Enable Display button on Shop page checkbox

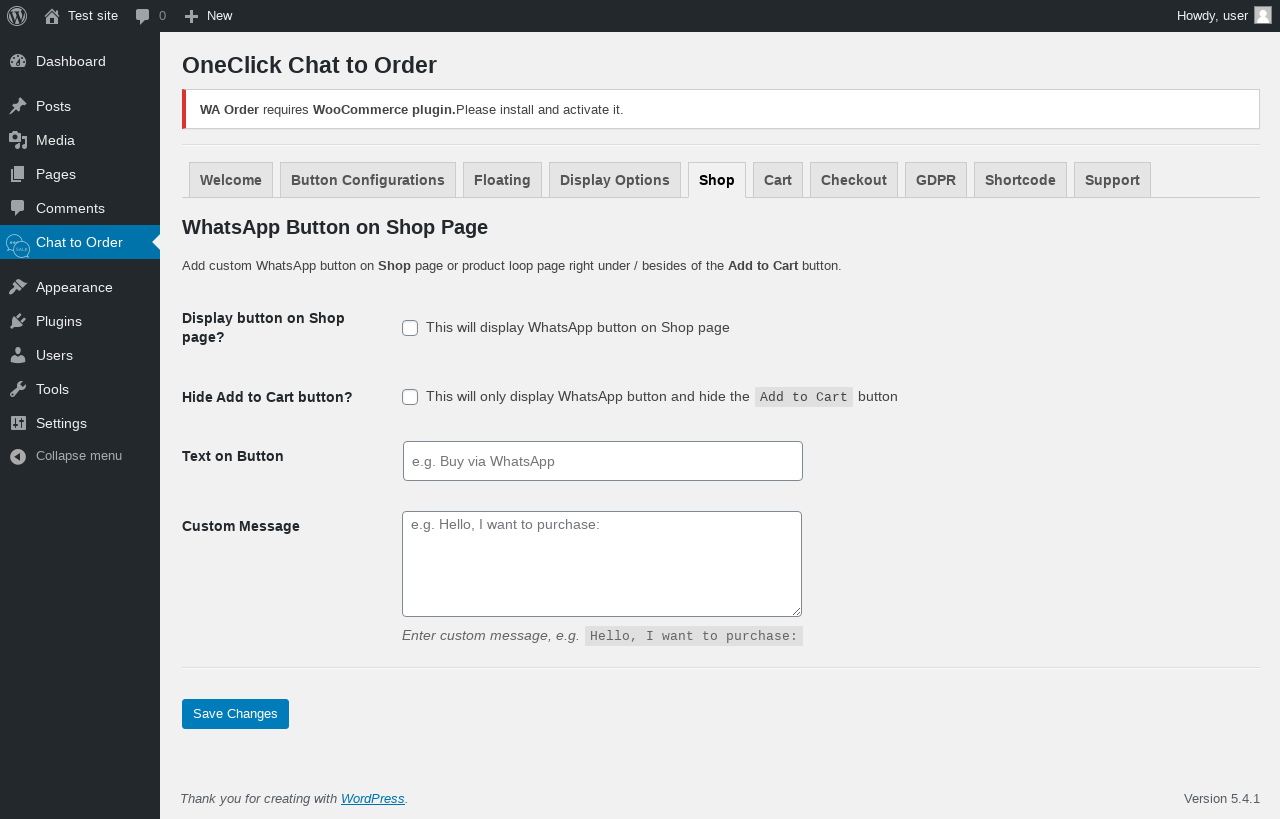[410, 328]
